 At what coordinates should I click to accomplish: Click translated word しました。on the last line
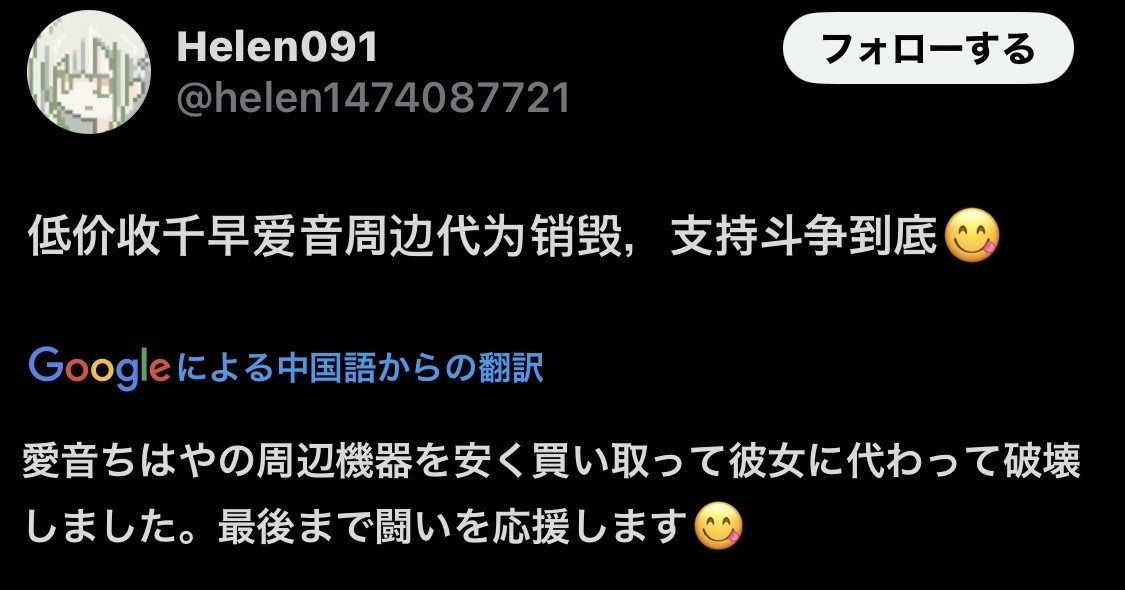tap(118, 527)
